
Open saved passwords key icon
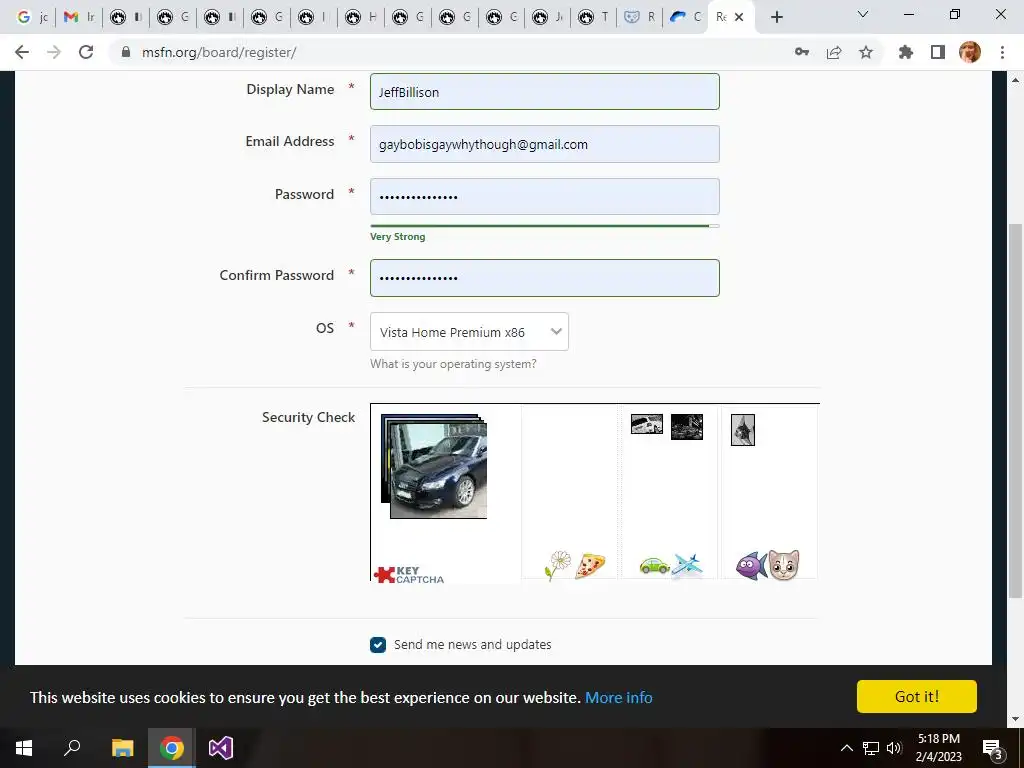tap(802, 52)
